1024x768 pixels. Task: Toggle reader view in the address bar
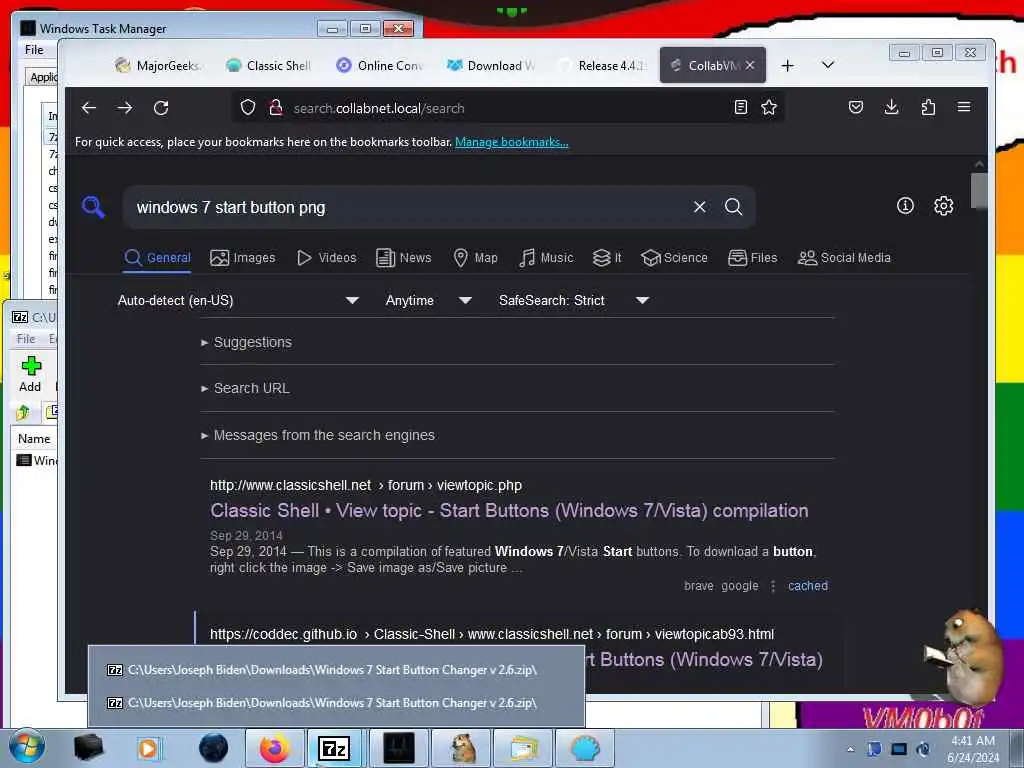click(741, 108)
